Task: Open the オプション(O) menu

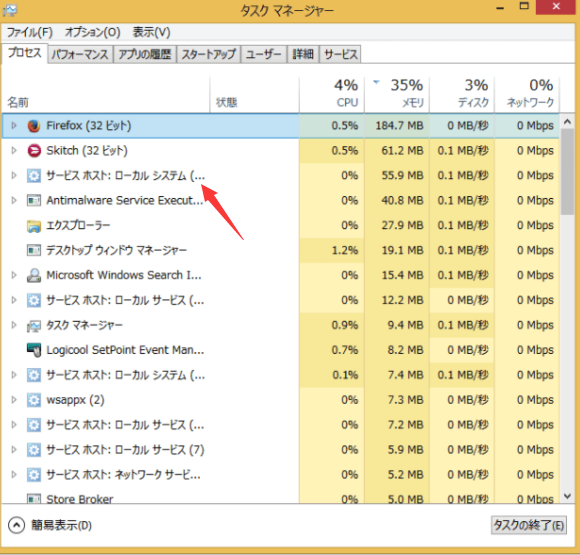Action: coord(92,32)
